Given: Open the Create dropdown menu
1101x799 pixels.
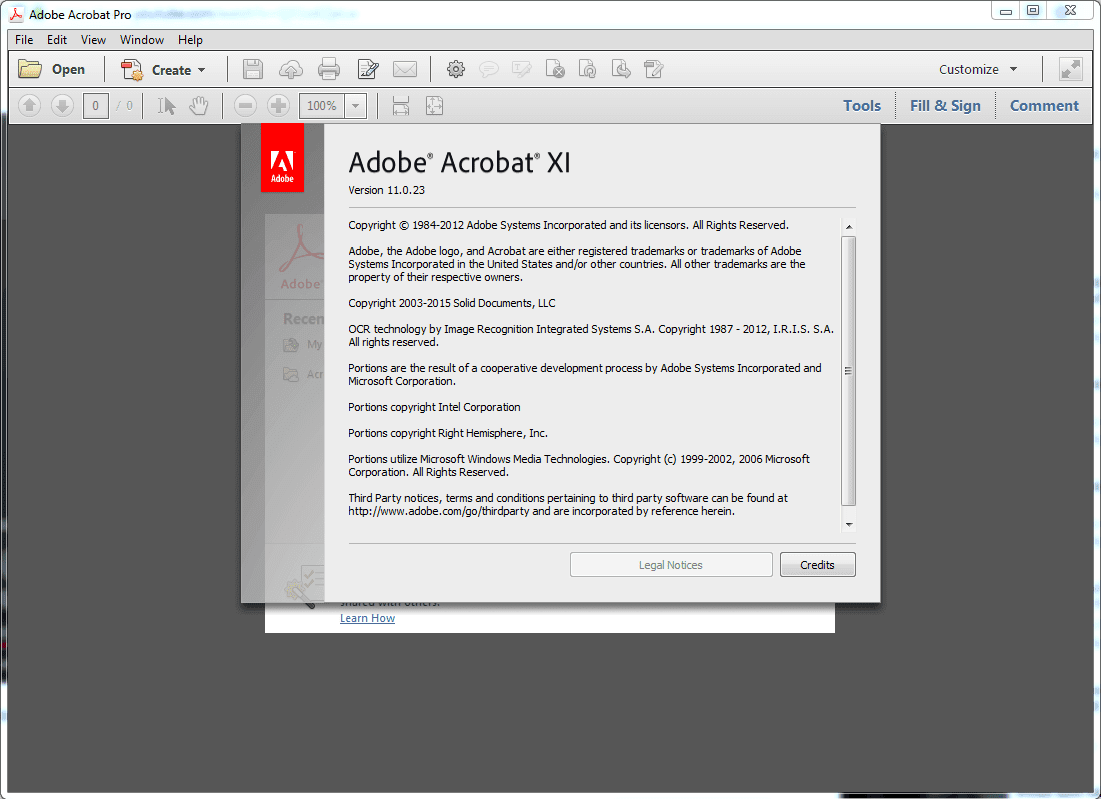Looking at the screenshot, I should [163, 70].
